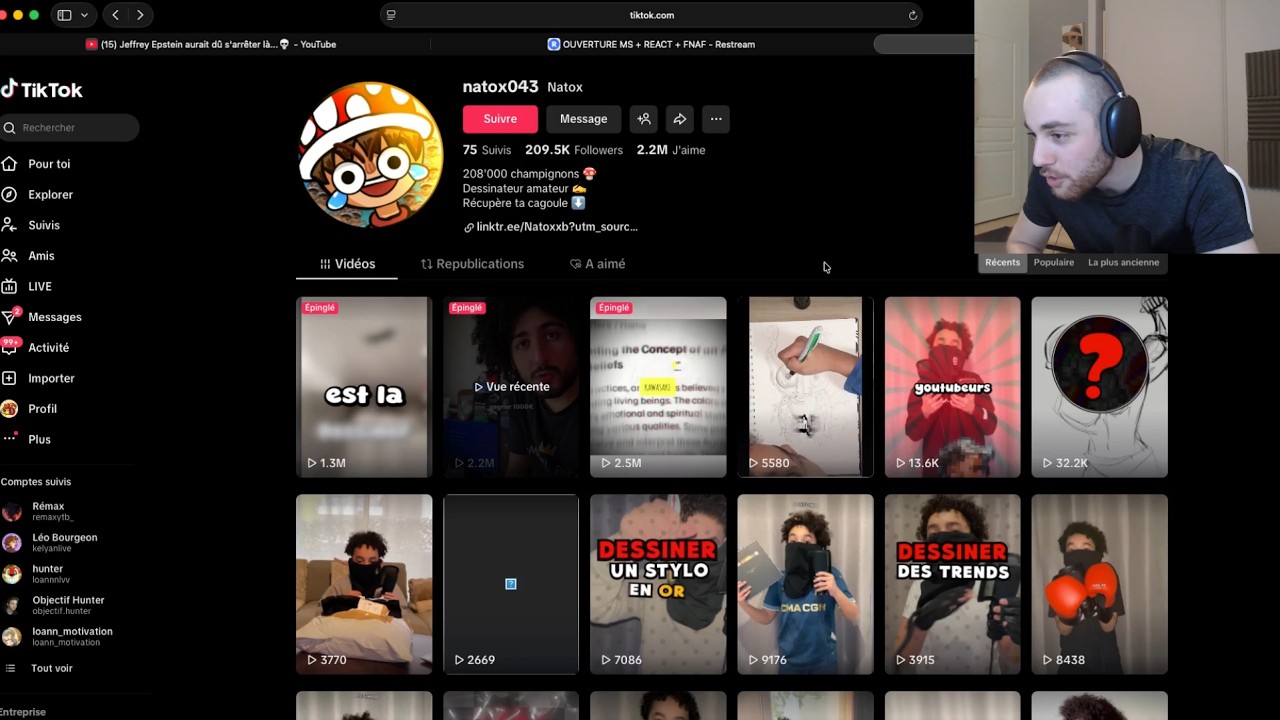Open the video with 3770 views
This screenshot has width=1280, height=720.
coord(364,584)
